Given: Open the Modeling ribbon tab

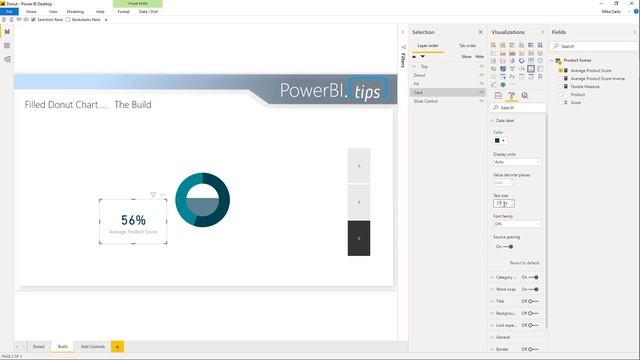Looking at the screenshot, I should pyautogui.click(x=75, y=11).
